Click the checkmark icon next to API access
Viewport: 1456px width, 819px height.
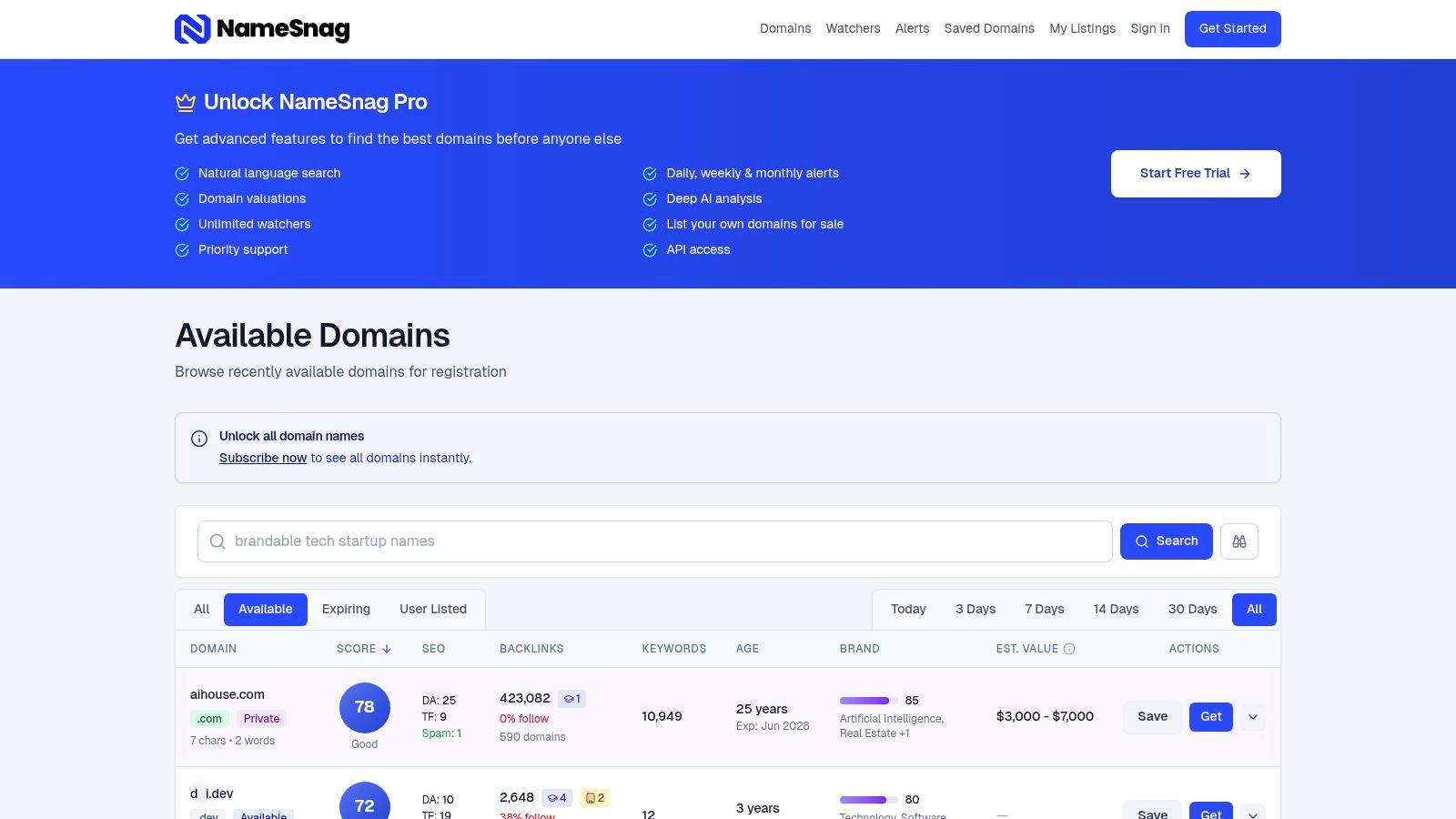pos(650,250)
